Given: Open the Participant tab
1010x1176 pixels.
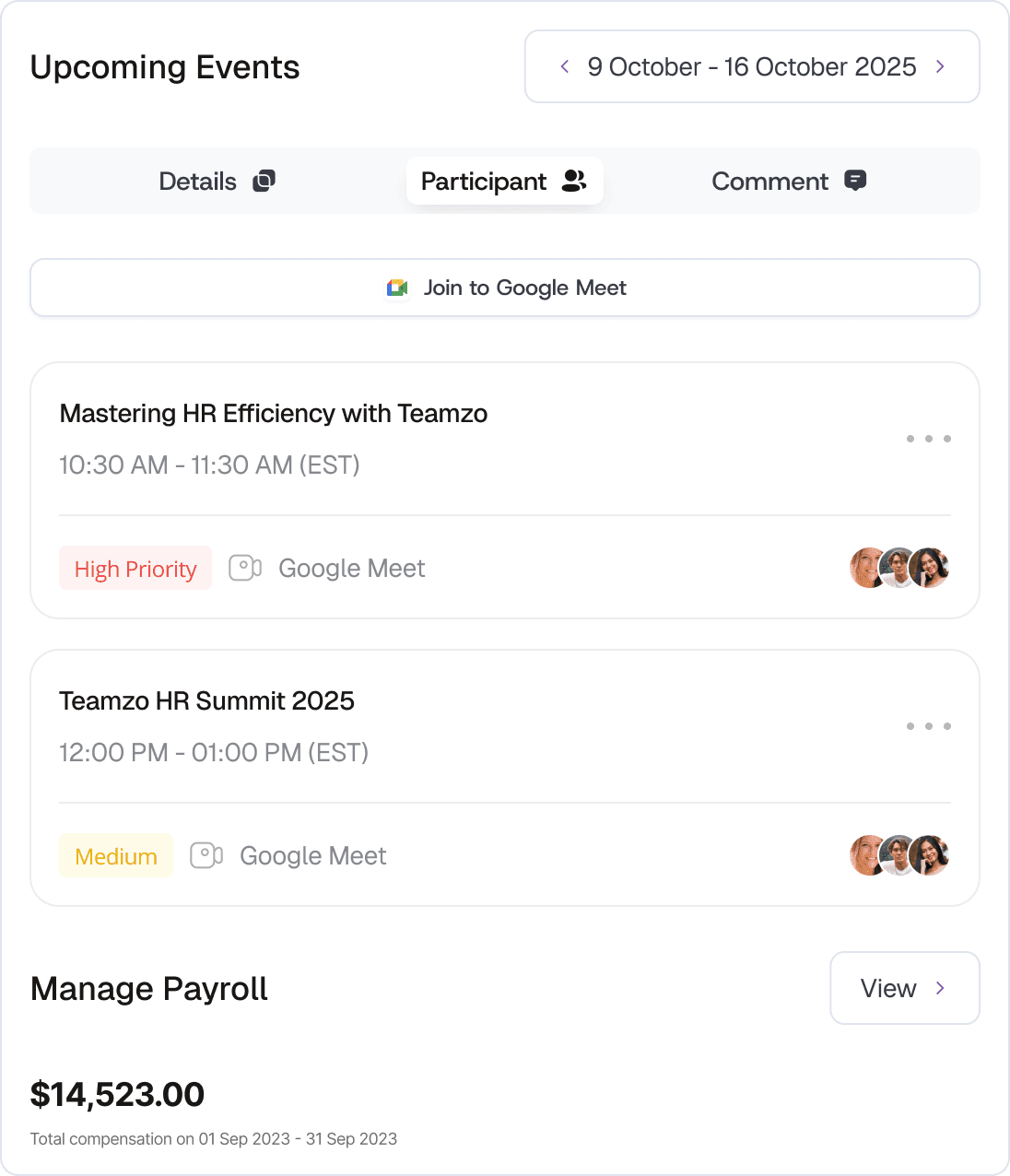Looking at the screenshot, I should [x=505, y=181].
